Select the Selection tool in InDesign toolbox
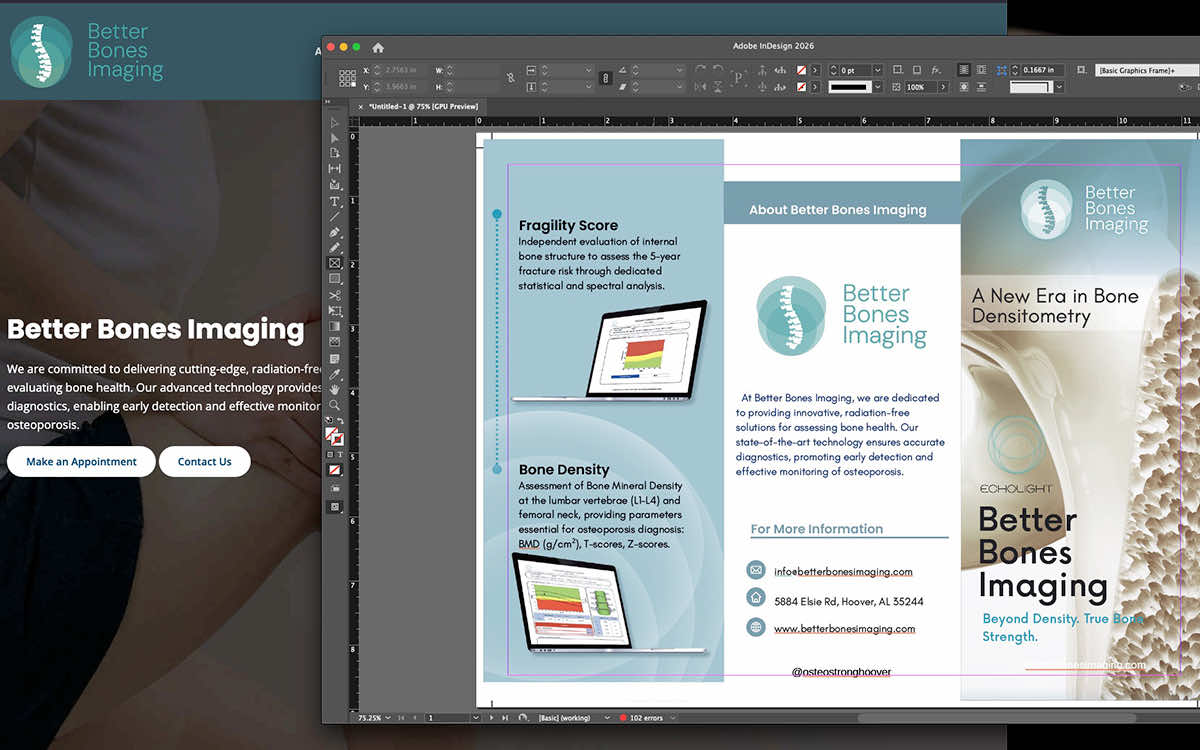This screenshot has width=1200, height=750. pos(335,123)
